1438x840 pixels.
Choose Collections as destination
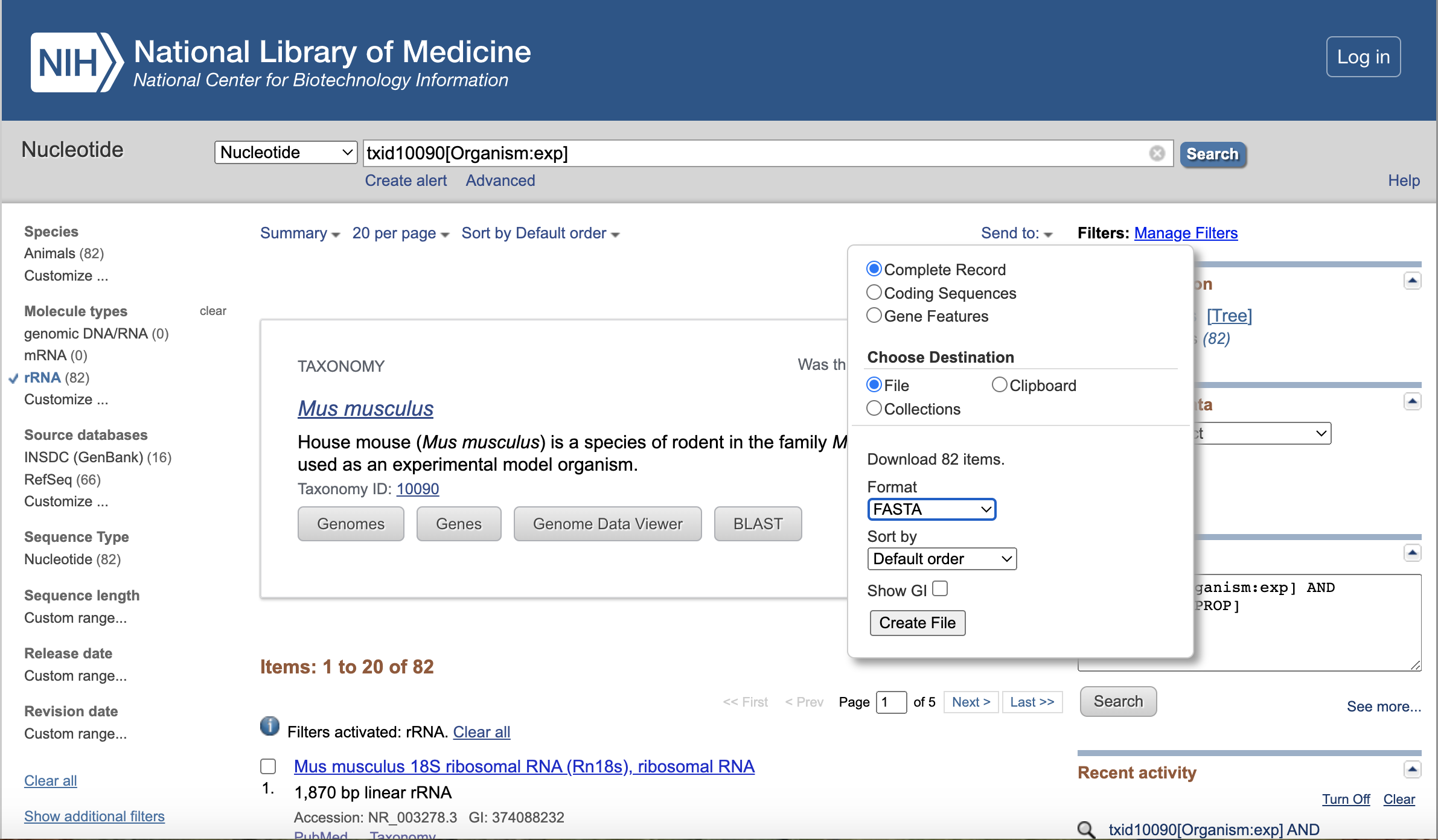pyautogui.click(x=874, y=408)
